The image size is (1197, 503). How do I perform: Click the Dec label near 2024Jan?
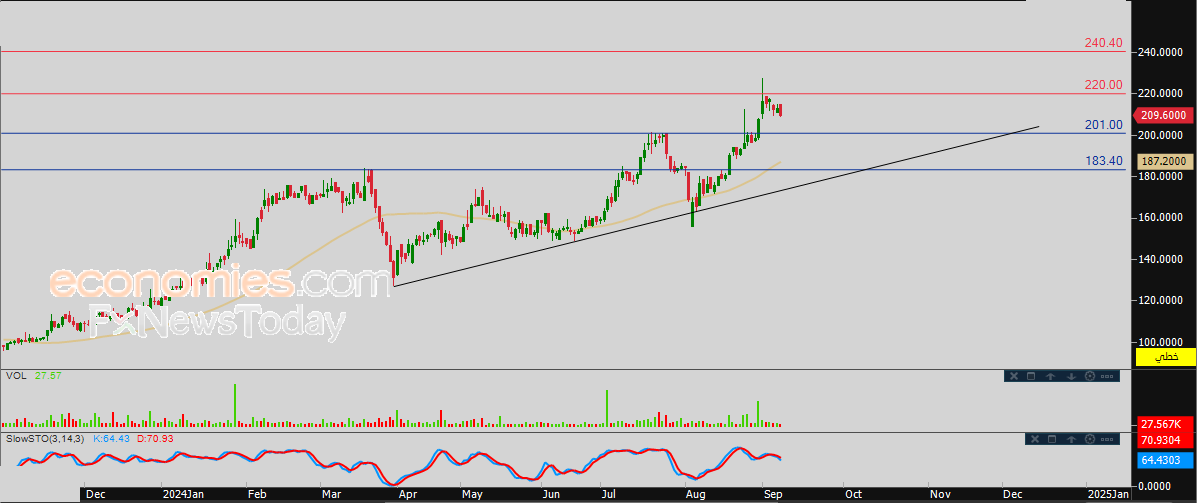[95, 495]
